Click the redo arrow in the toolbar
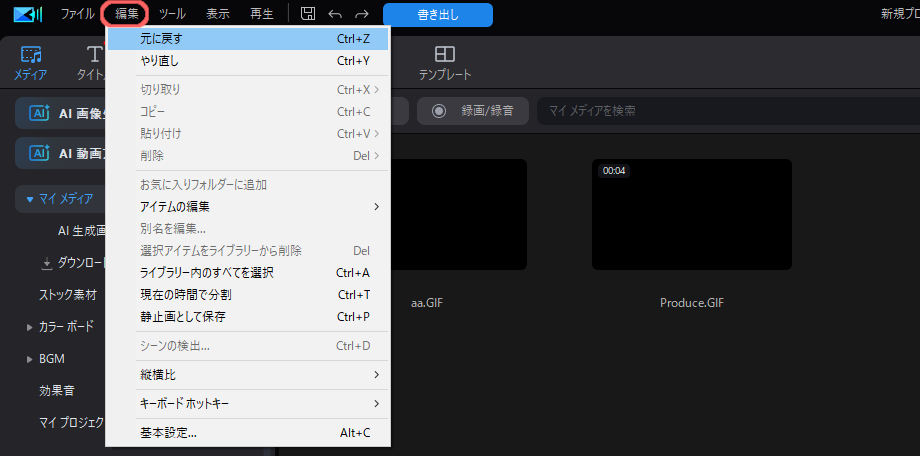The image size is (920, 456). pyautogui.click(x=361, y=14)
